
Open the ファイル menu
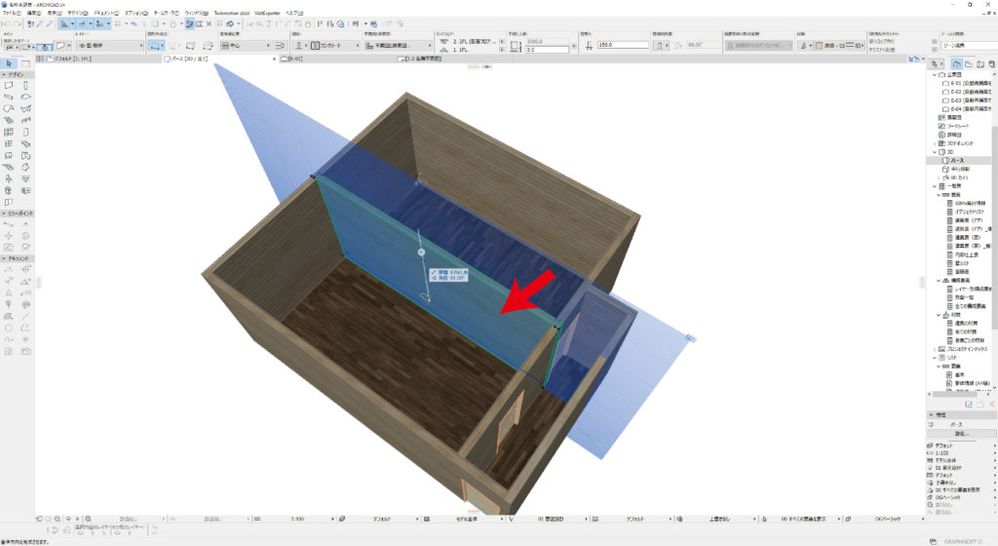[12, 13]
